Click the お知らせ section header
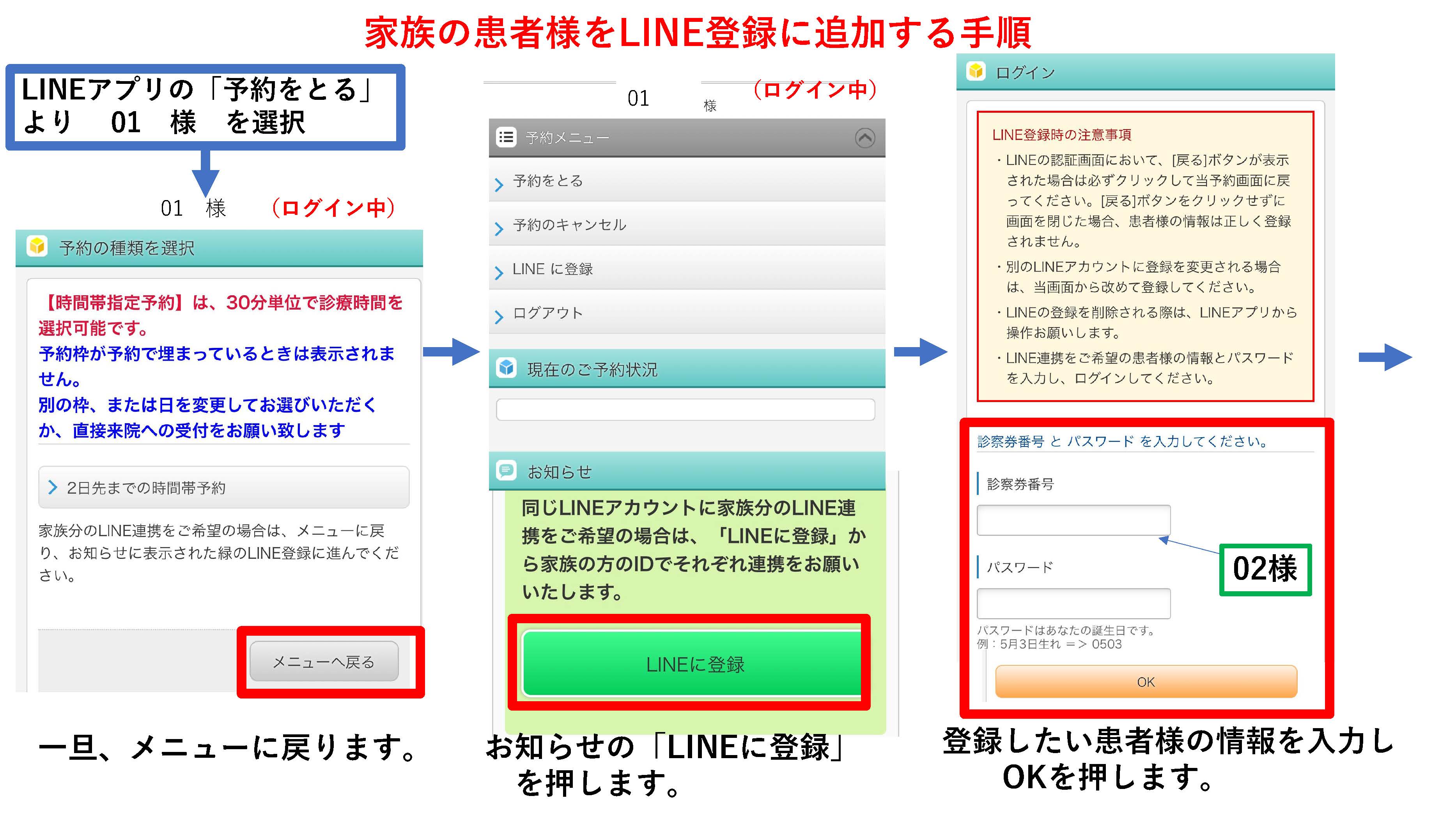The image size is (1456, 819). (x=687, y=471)
